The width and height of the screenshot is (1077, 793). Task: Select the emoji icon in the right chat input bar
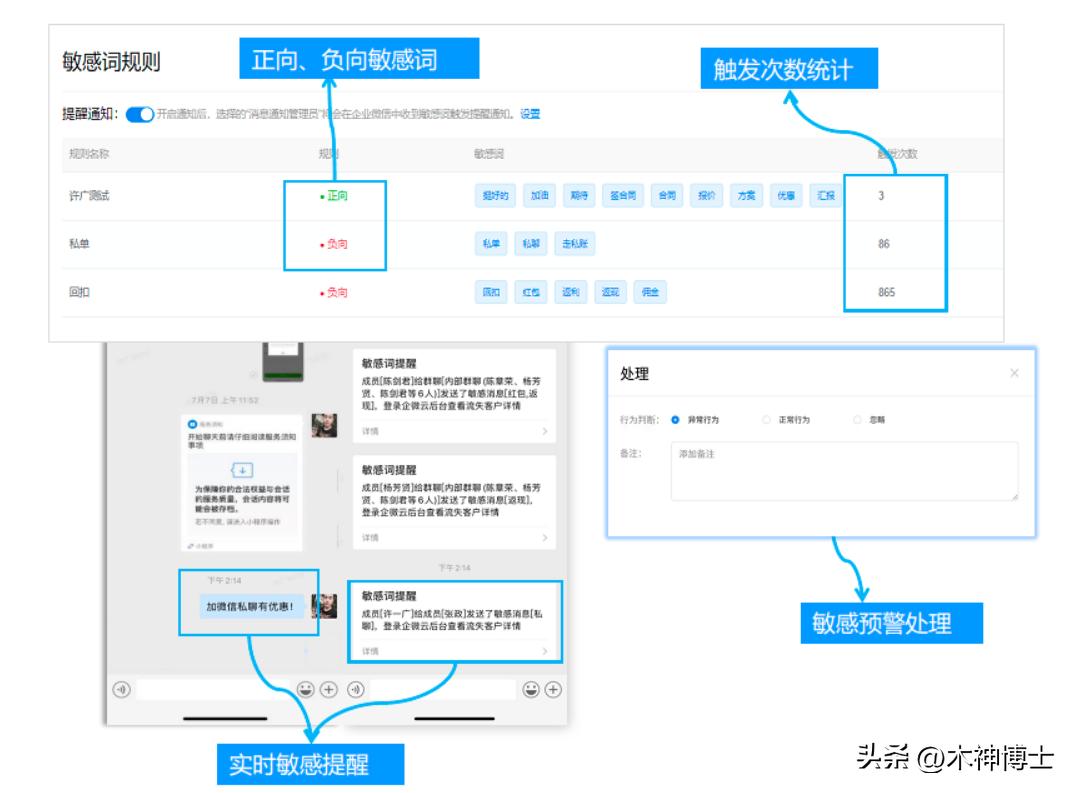click(x=531, y=690)
